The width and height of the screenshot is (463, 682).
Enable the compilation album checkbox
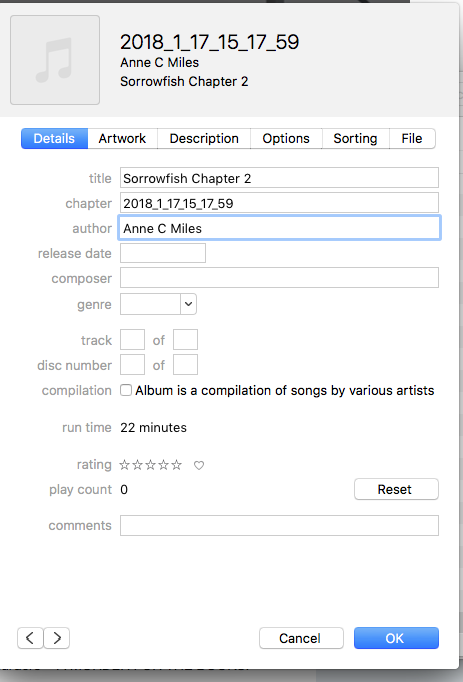(126, 390)
